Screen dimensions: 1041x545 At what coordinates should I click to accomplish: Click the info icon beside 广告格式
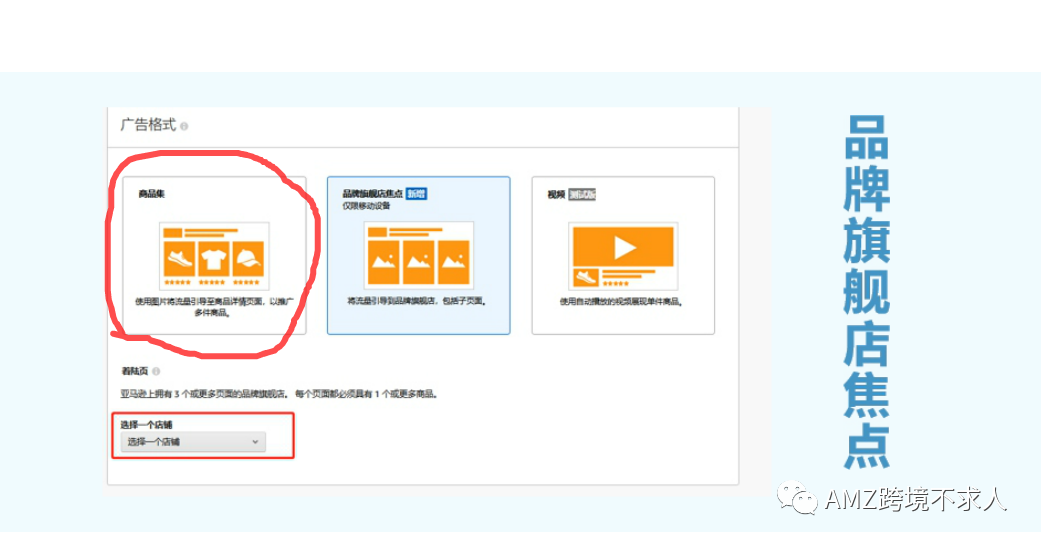click(x=184, y=127)
